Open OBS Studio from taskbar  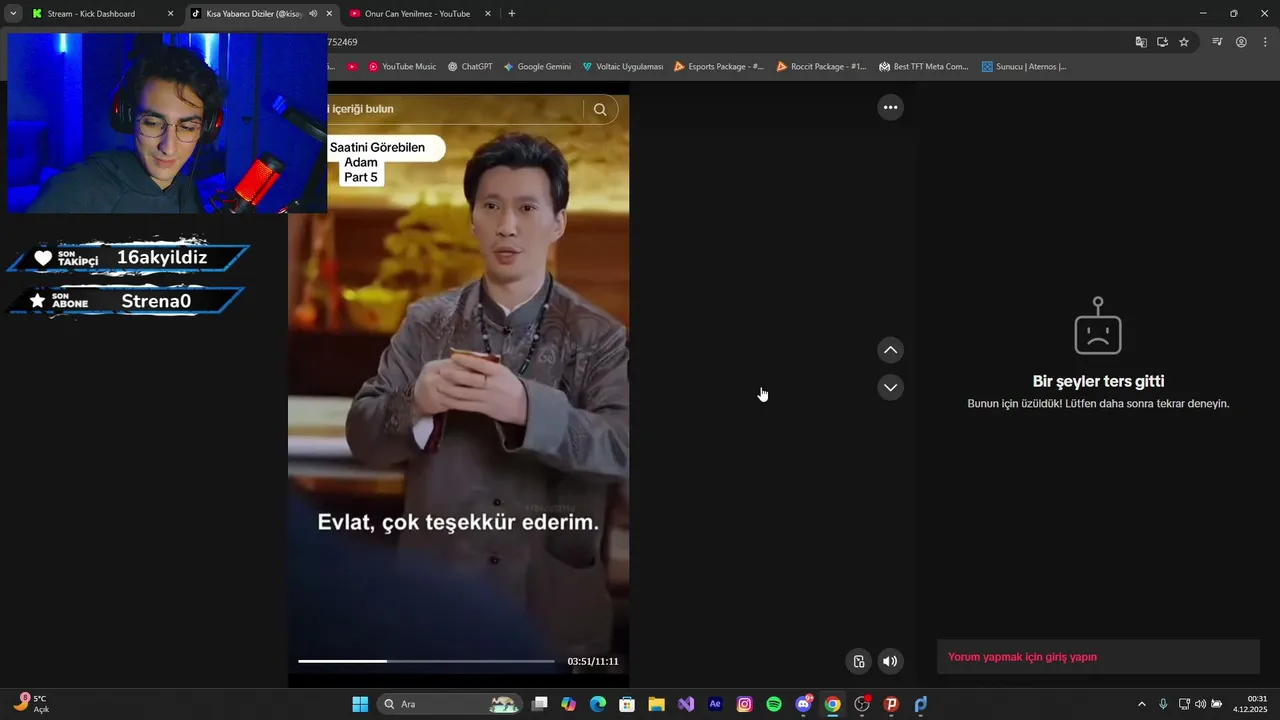pos(862,704)
